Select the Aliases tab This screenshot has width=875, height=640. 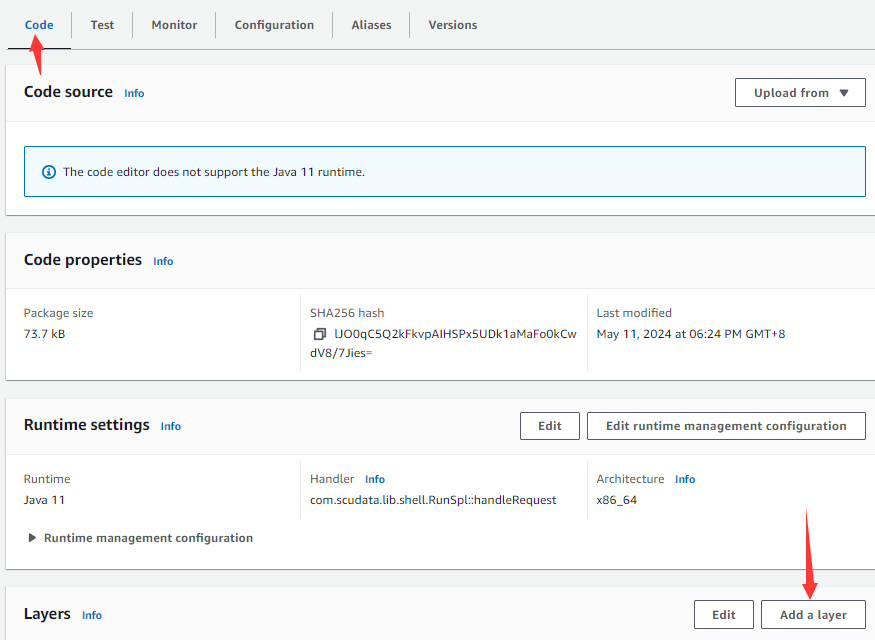click(371, 25)
